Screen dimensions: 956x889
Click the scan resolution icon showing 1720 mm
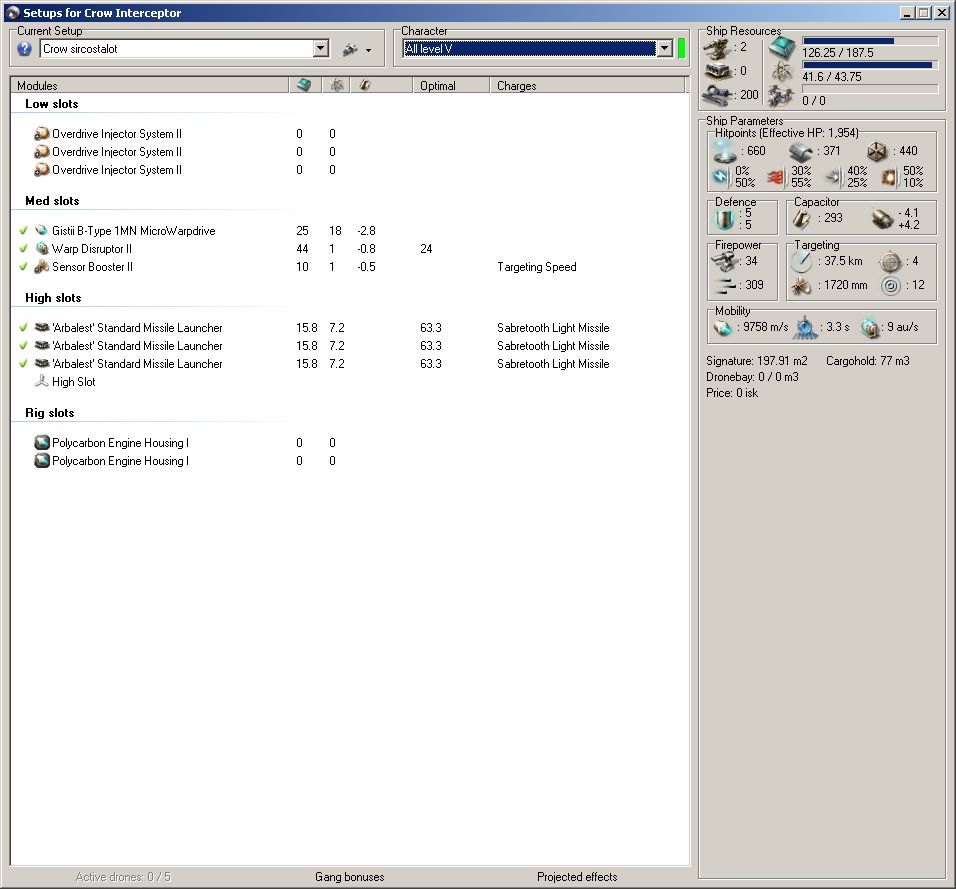[801, 286]
